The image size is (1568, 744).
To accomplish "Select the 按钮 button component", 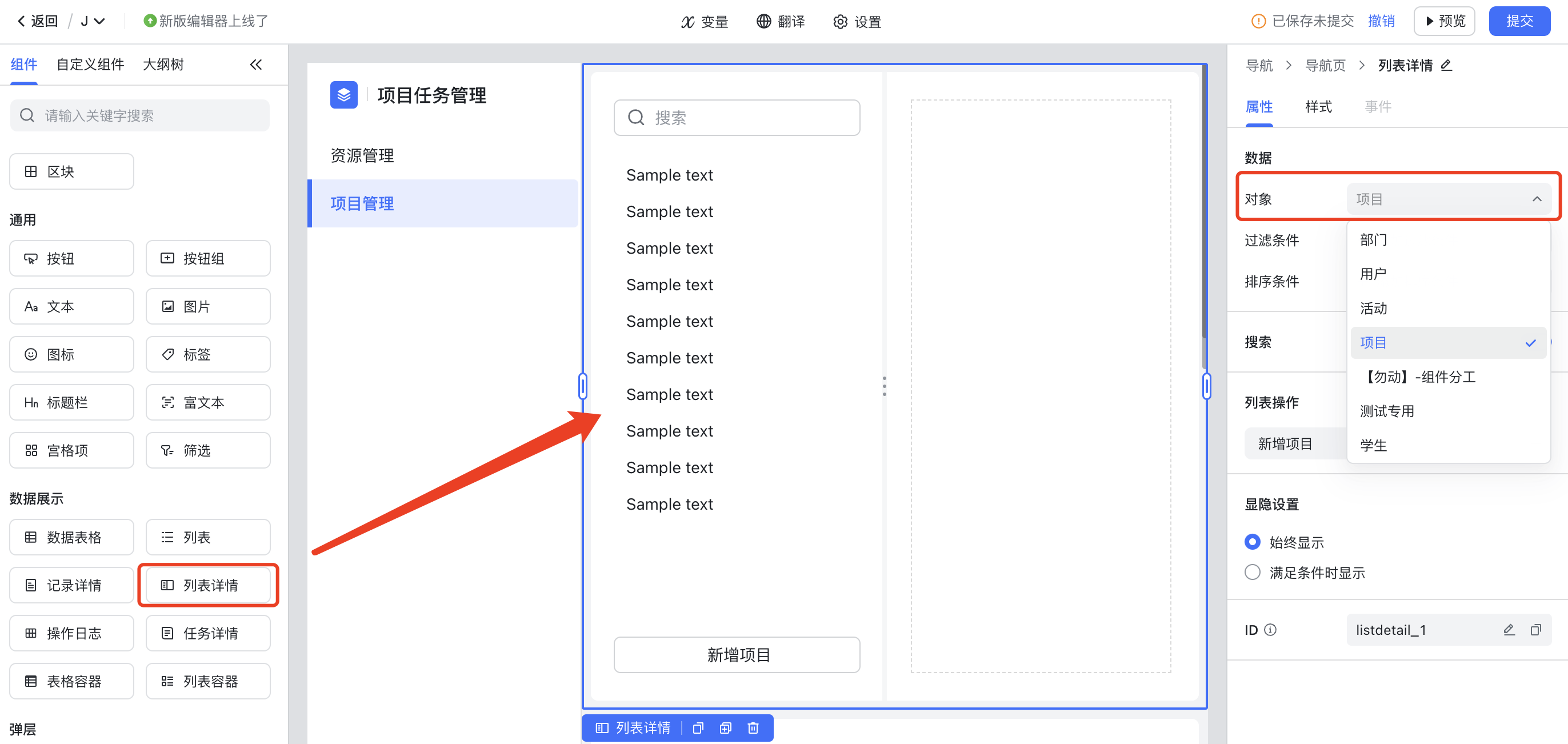I will click(x=72, y=259).
